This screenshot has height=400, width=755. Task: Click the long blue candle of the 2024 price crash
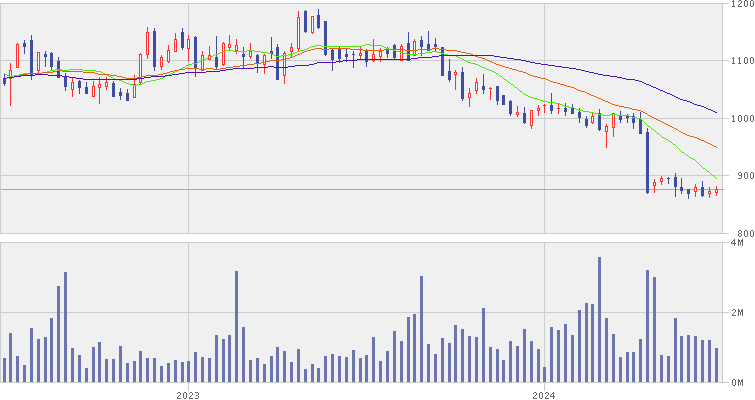pyautogui.click(x=647, y=160)
